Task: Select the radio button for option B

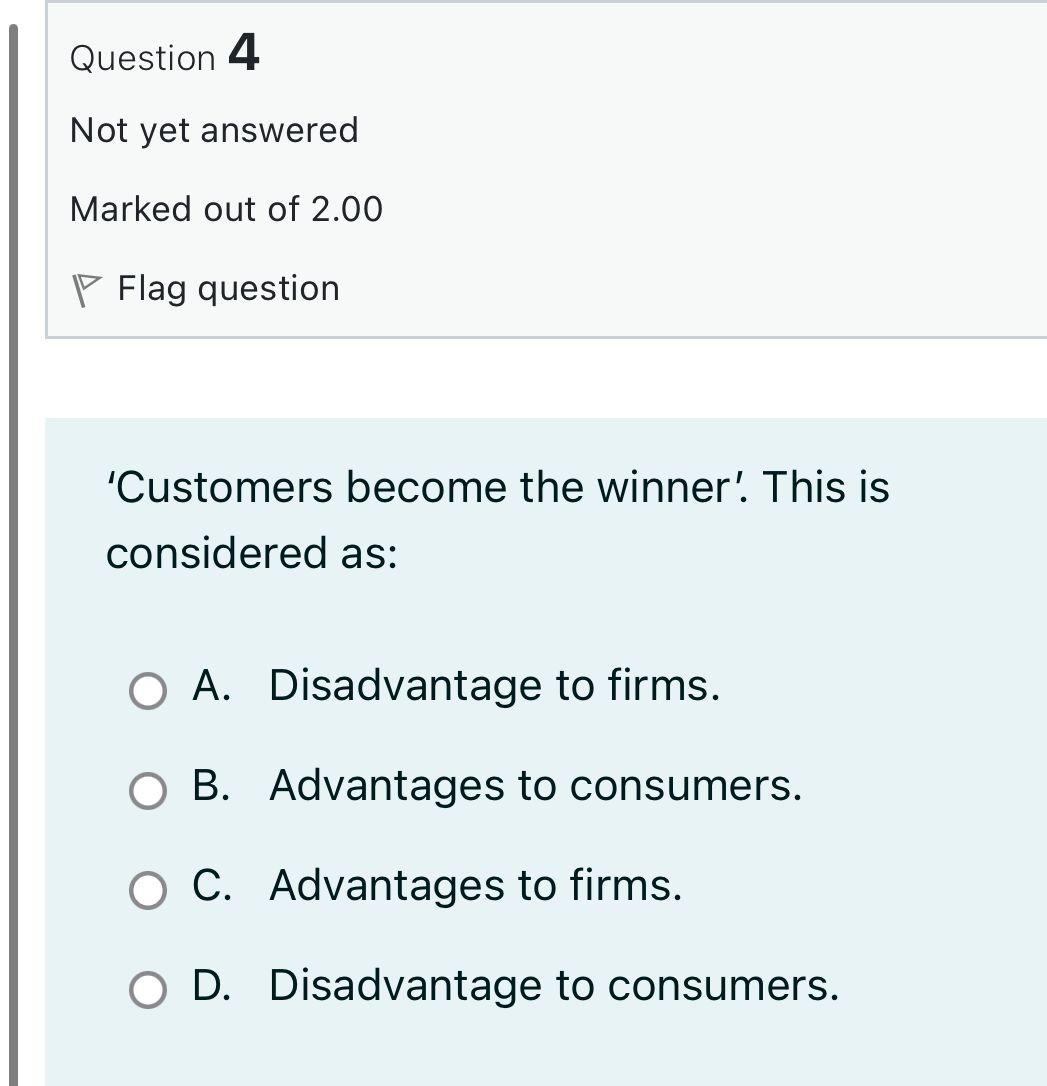Action: point(147,790)
